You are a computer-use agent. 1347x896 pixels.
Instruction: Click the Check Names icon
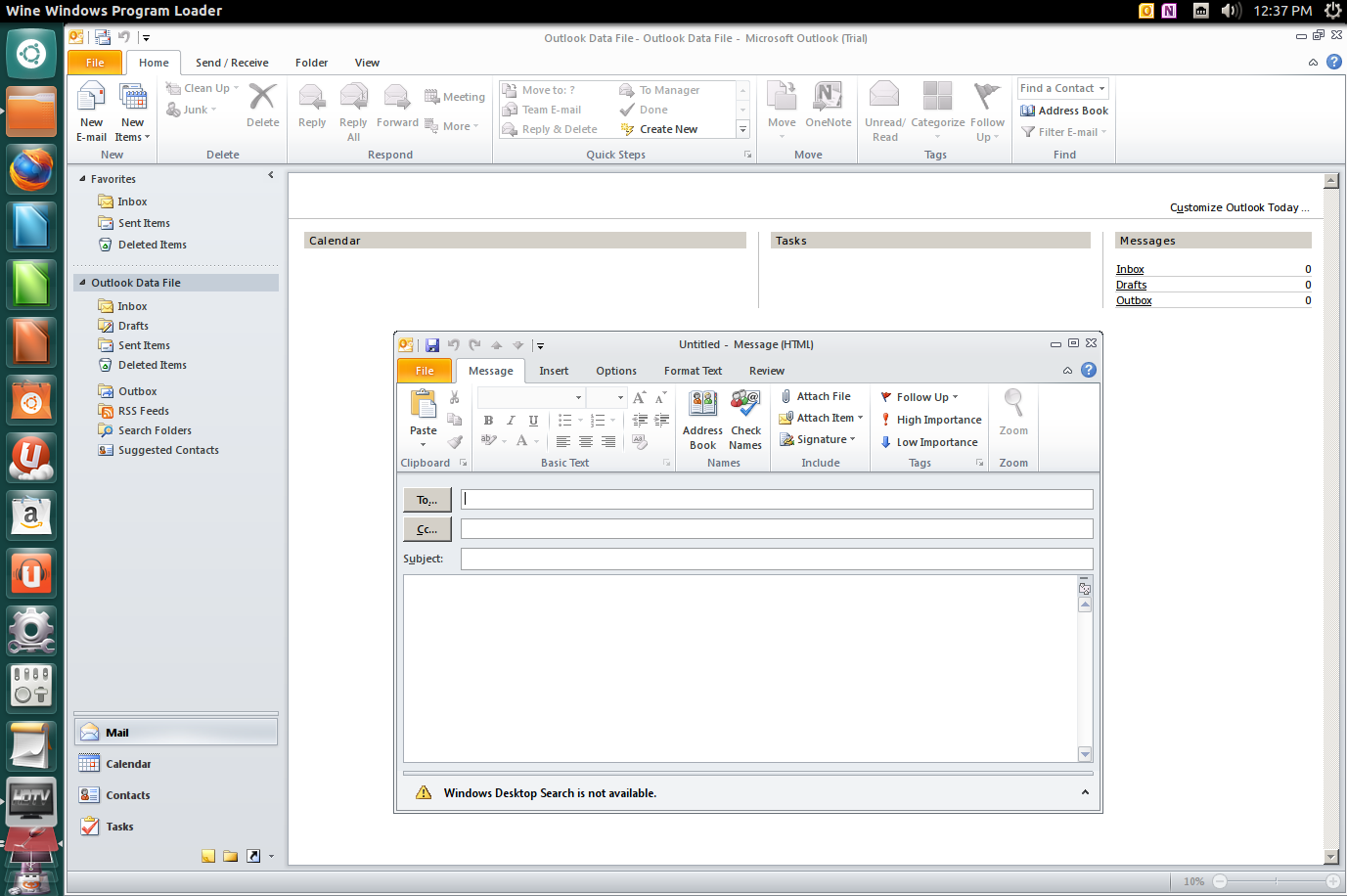(x=745, y=404)
